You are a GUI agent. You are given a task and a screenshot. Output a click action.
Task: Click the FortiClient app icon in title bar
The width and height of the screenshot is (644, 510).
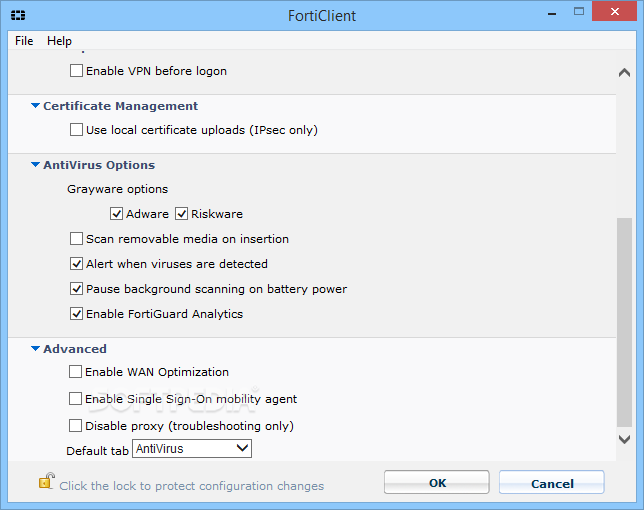[x=18, y=16]
